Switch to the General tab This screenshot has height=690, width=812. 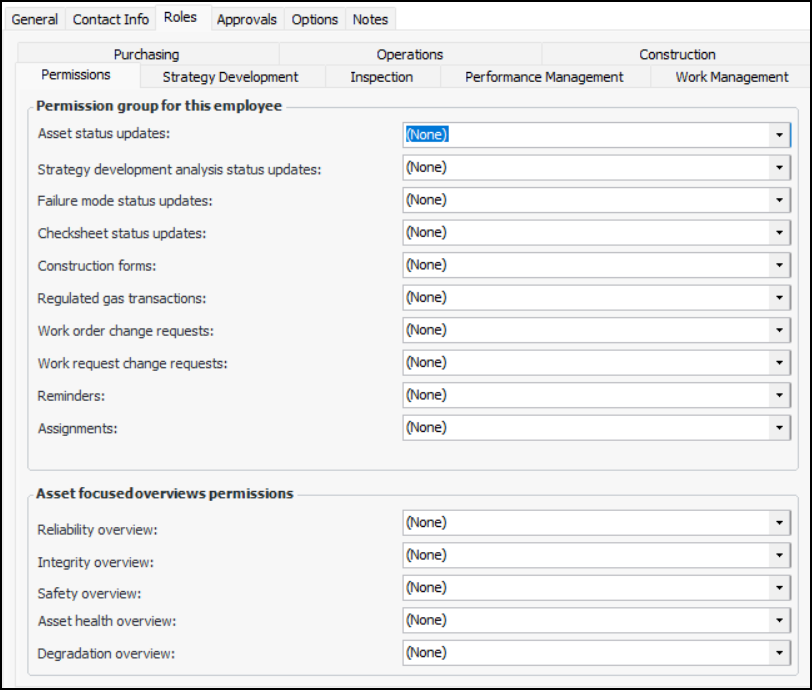pos(35,19)
